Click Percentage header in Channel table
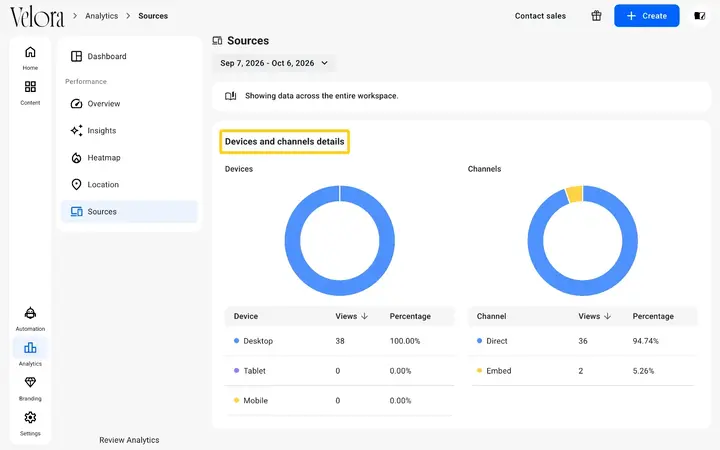720x450 pixels. 653,316
